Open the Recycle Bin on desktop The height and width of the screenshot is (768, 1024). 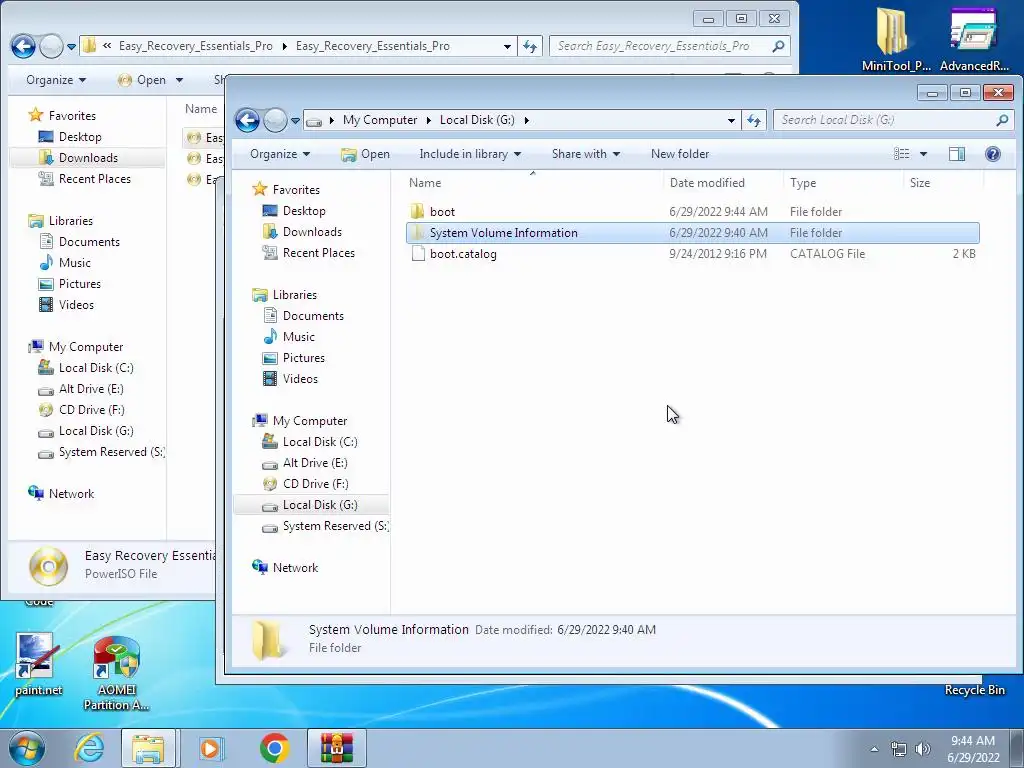pyautogui.click(x=974, y=690)
